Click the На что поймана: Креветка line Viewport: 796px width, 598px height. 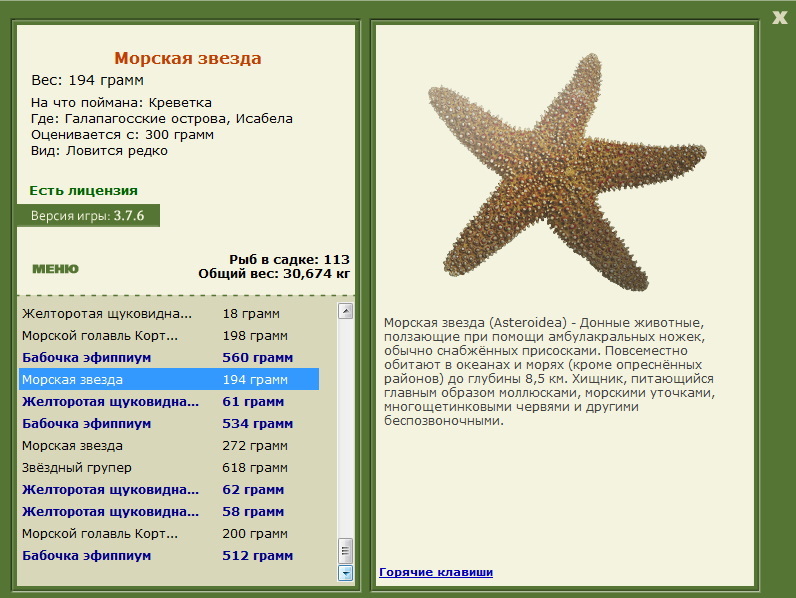121,103
